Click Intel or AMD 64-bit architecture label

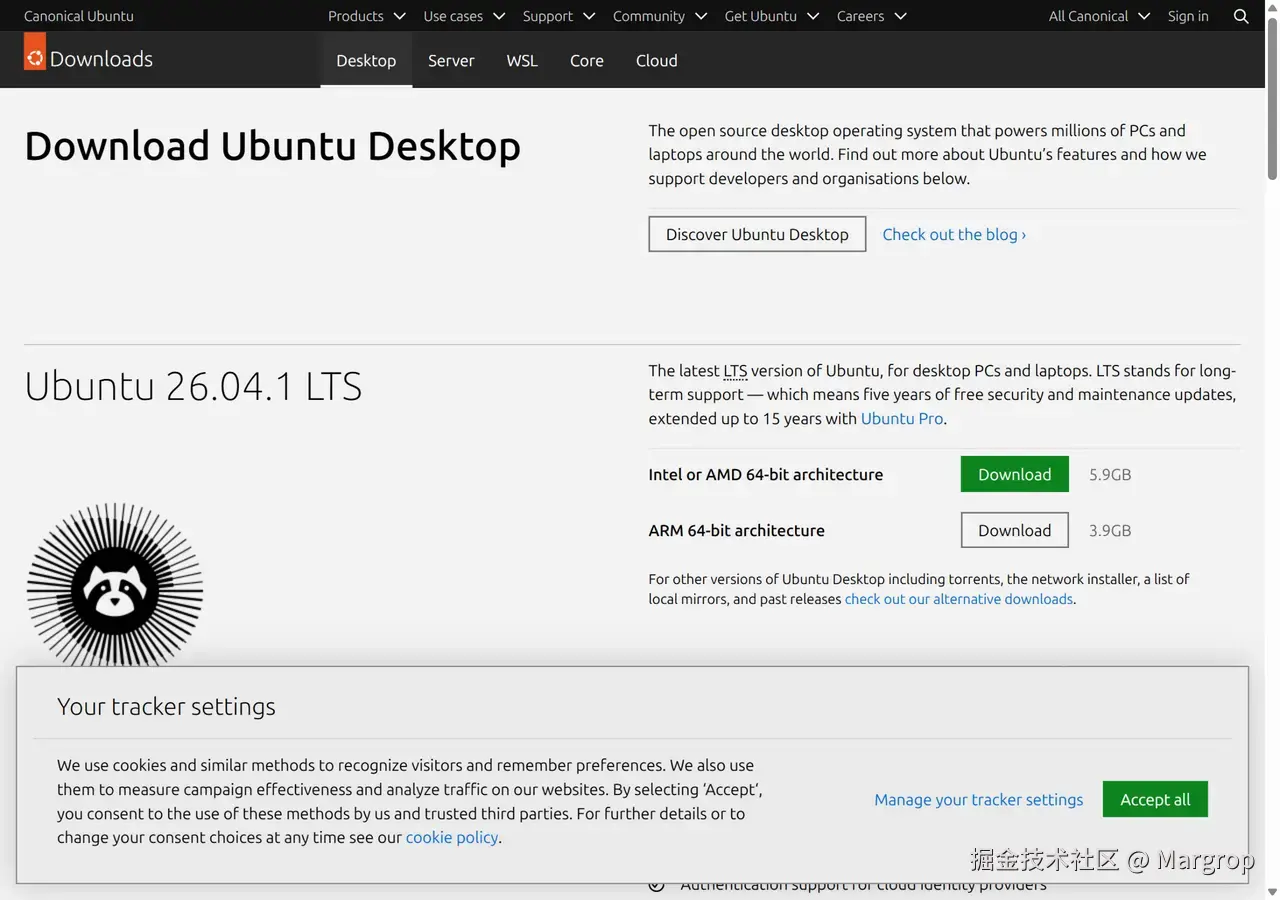pyautogui.click(x=766, y=474)
